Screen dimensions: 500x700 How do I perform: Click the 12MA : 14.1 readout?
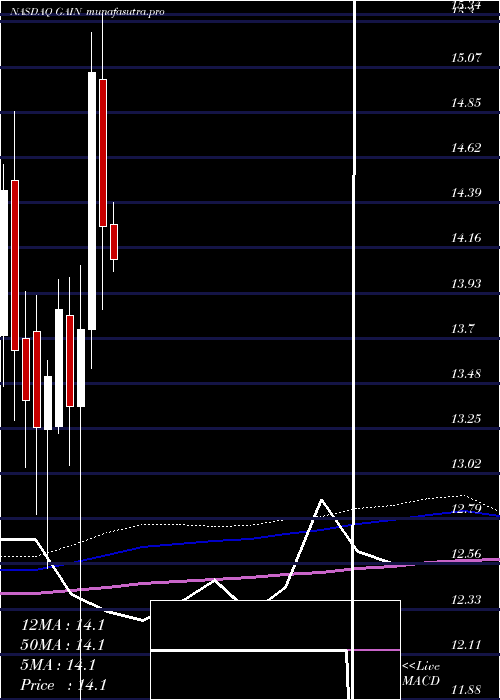point(63,625)
